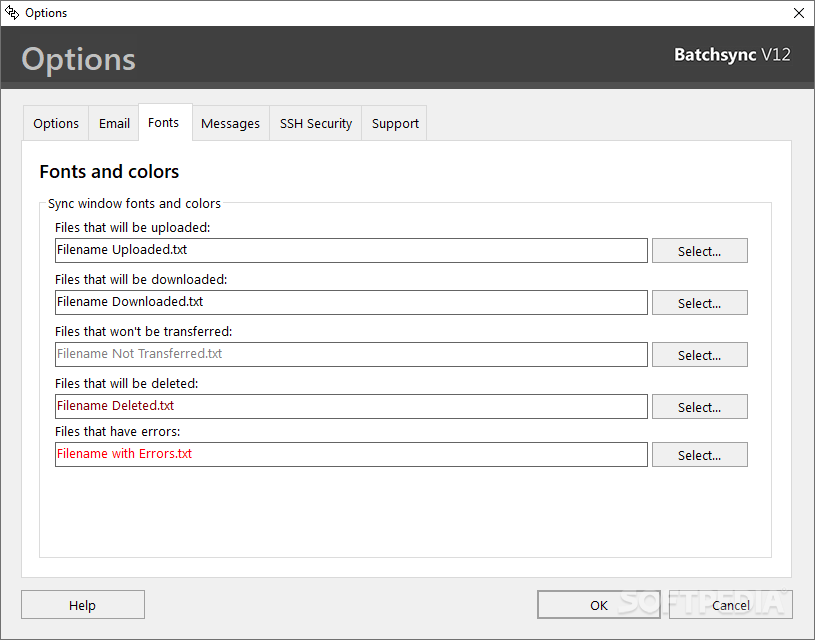Open Help for the Options dialog
This screenshot has width=815, height=640.
[x=83, y=605]
